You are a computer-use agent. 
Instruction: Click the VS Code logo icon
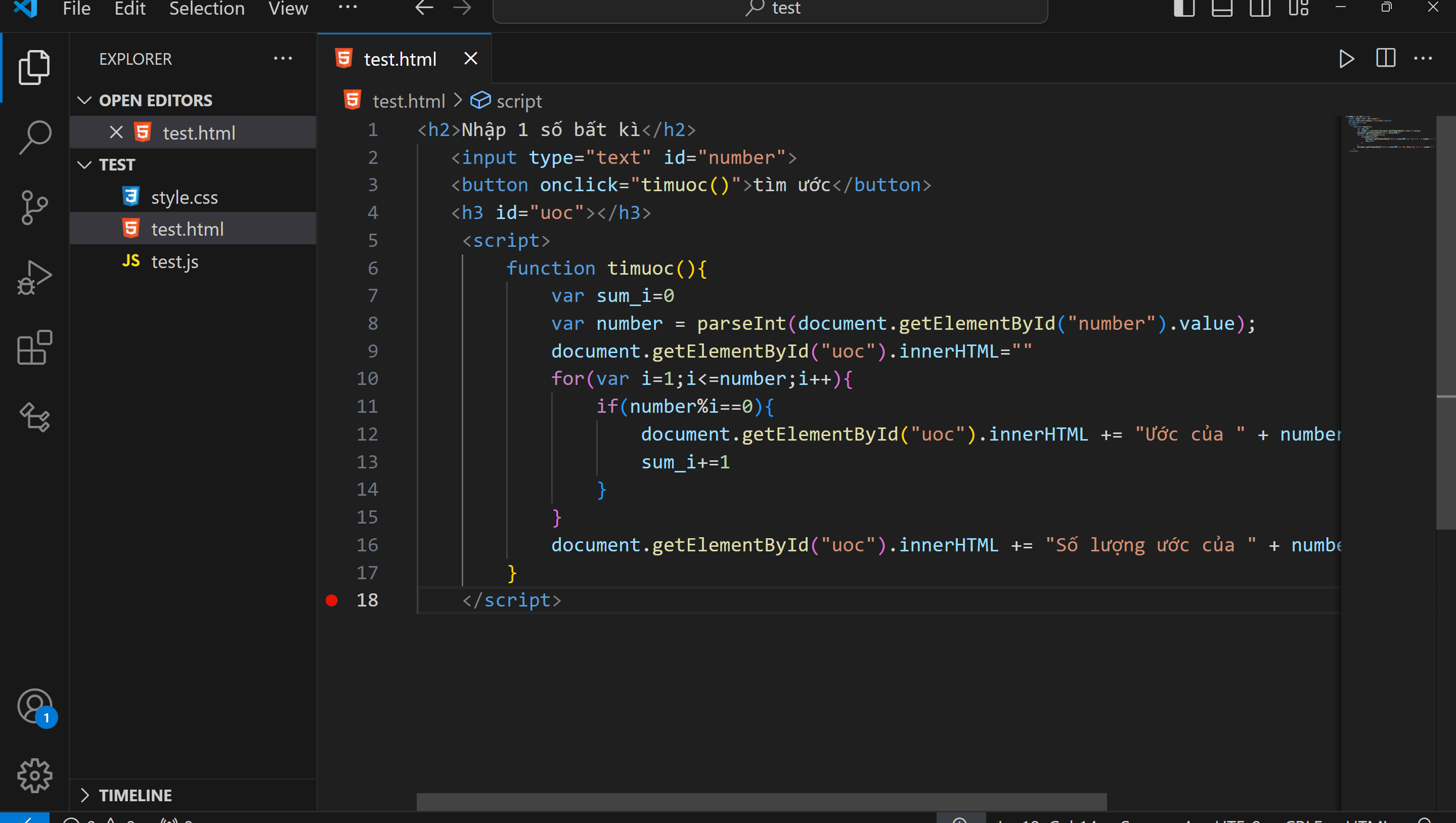tap(25, 8)
